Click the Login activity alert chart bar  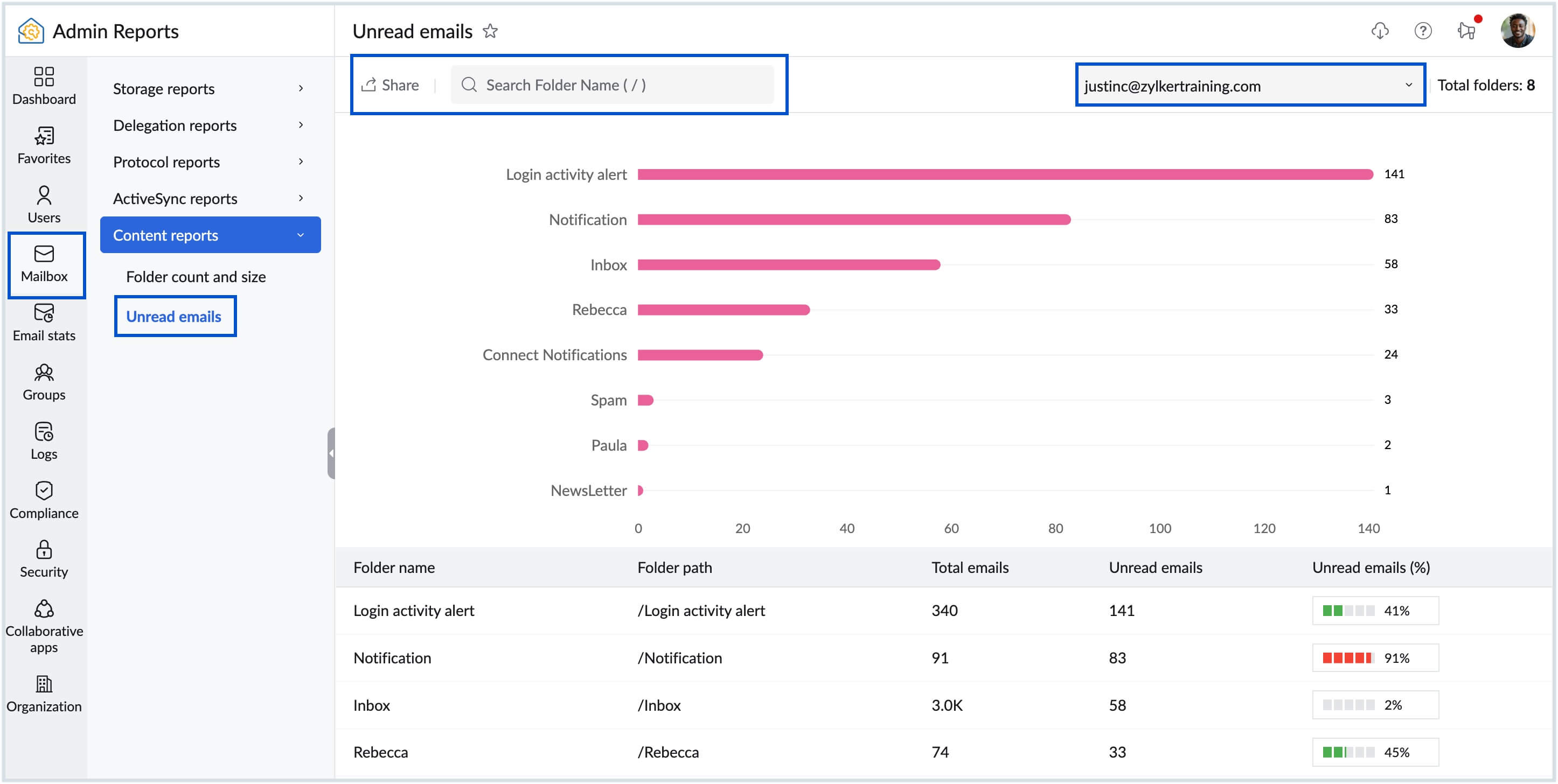pyautogui.click(x=1004, y=174)
